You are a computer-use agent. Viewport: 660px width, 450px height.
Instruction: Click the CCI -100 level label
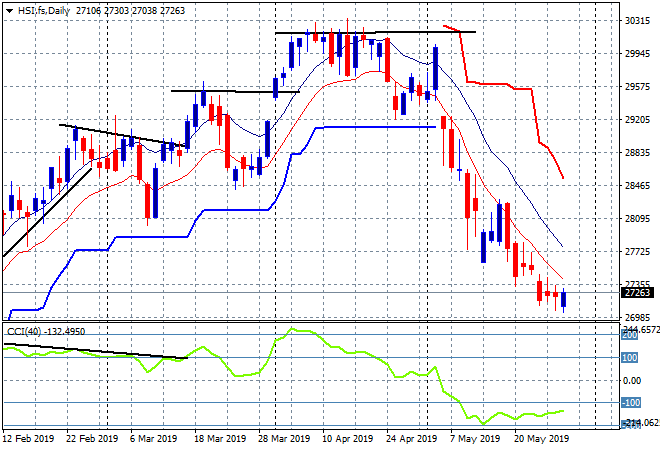pos(631,403)
